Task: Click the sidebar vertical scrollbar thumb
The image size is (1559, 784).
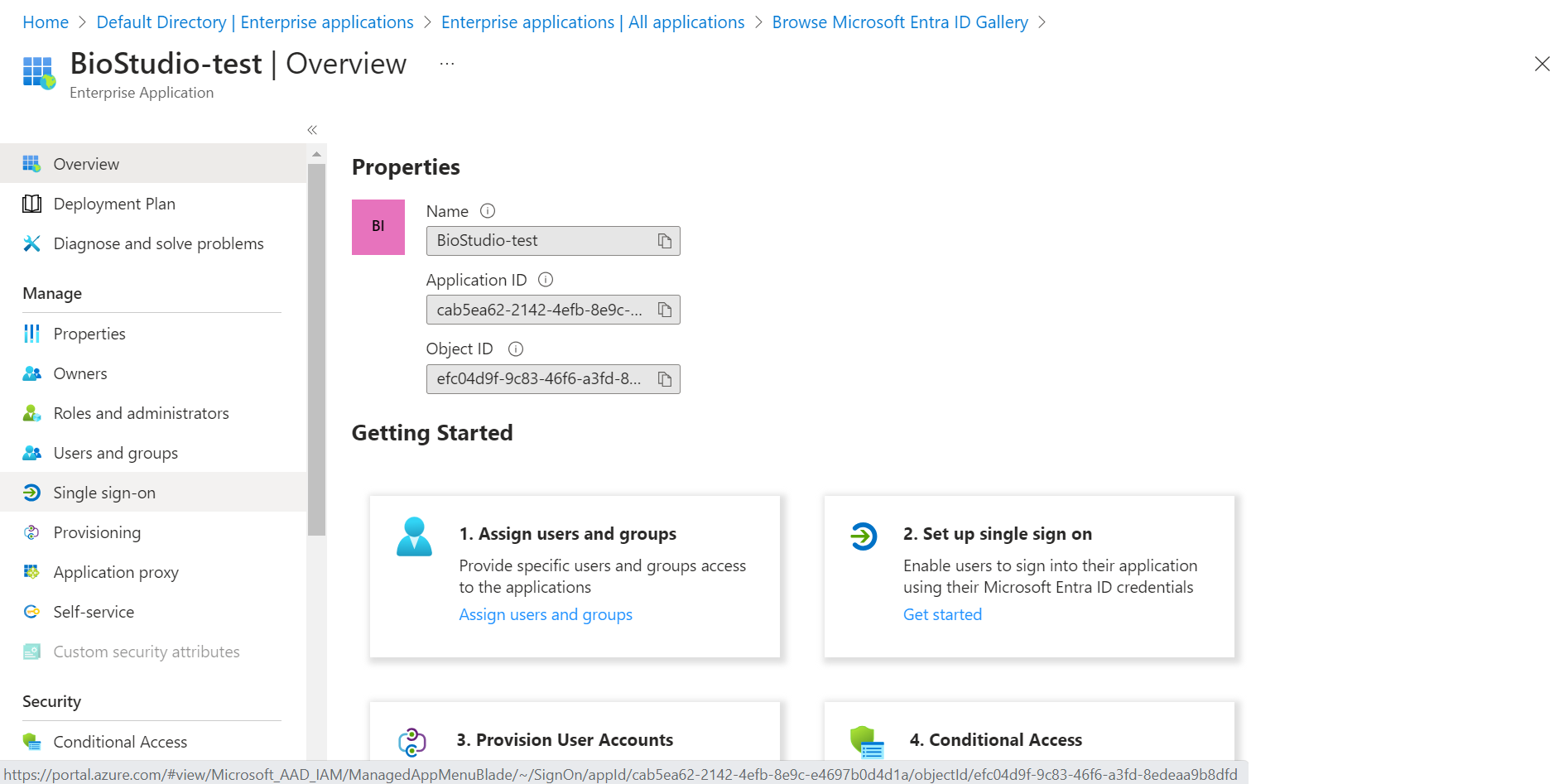Action: (x=316, y=349)
